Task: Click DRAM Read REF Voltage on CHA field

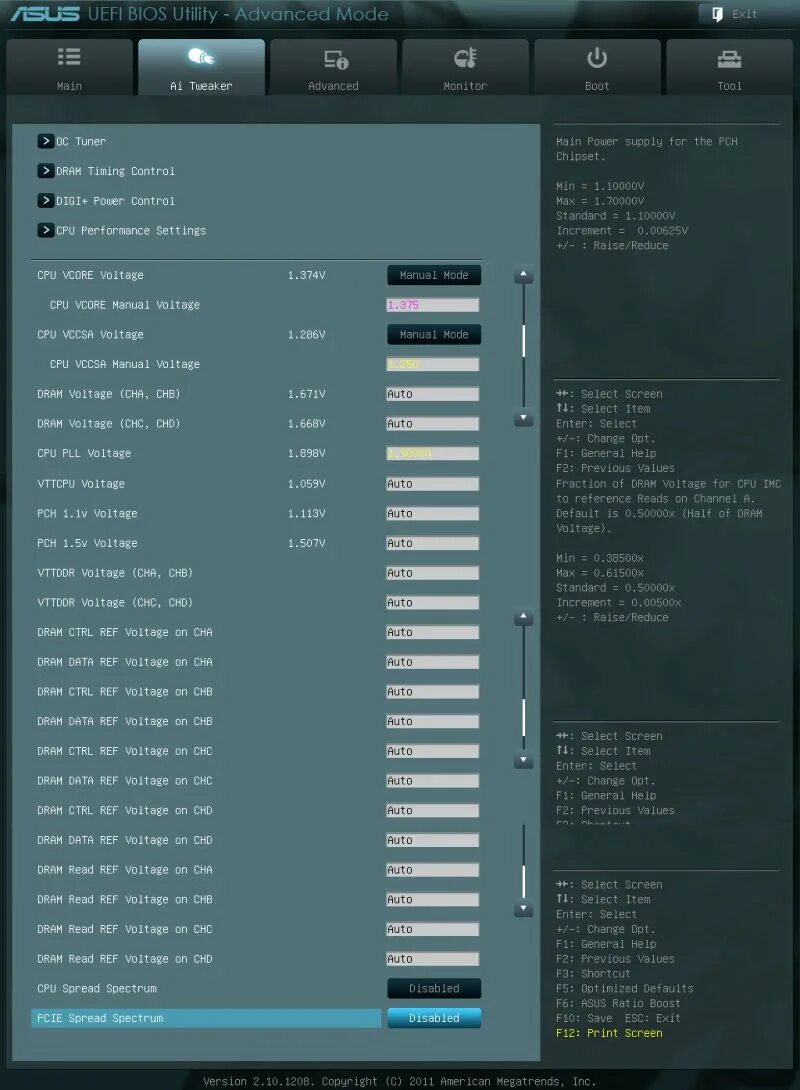Action: click(432, 870)
